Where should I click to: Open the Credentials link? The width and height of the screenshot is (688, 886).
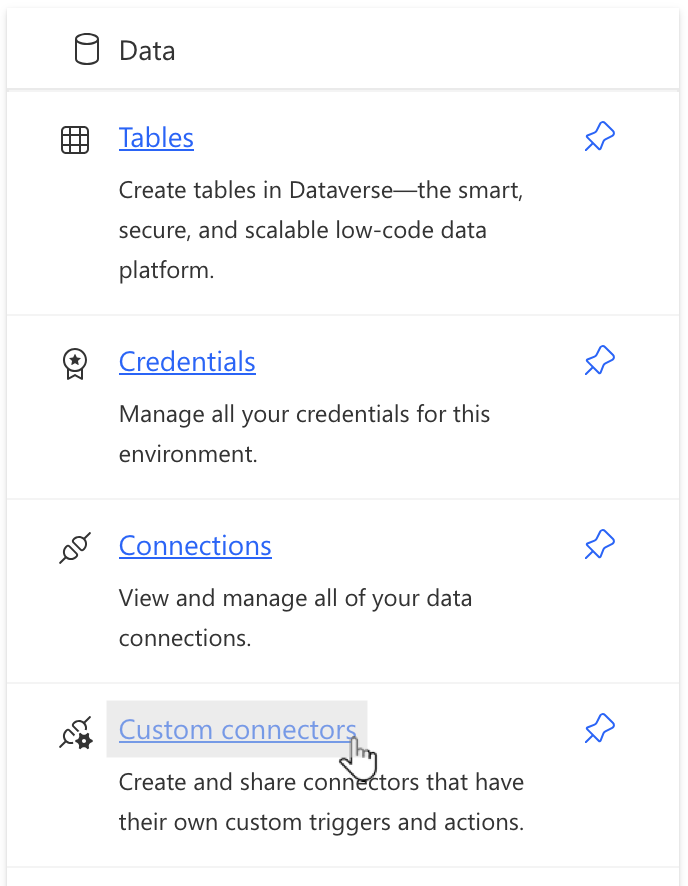(187, 362)
